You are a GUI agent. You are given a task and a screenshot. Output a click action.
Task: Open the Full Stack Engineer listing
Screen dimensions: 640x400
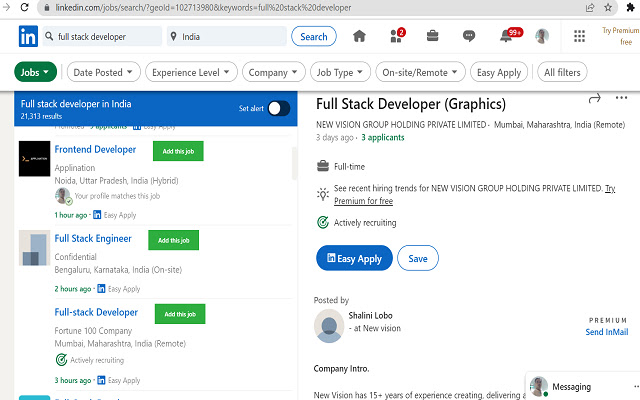93,238
